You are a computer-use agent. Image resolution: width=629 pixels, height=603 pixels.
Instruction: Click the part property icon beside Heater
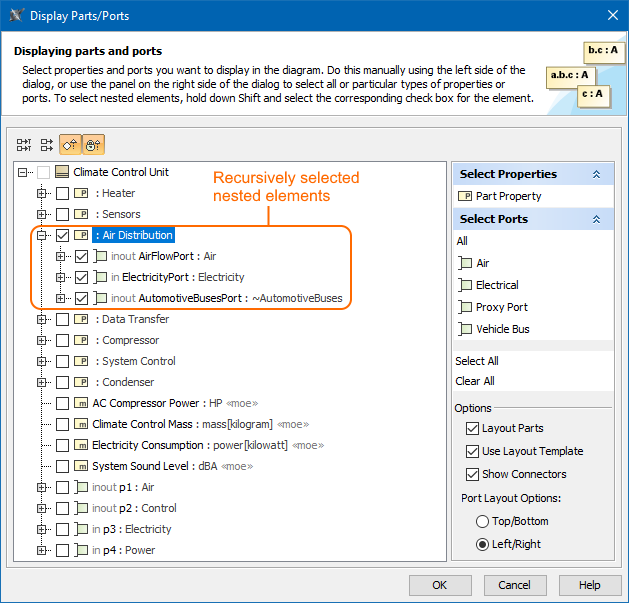click(81, 193)
